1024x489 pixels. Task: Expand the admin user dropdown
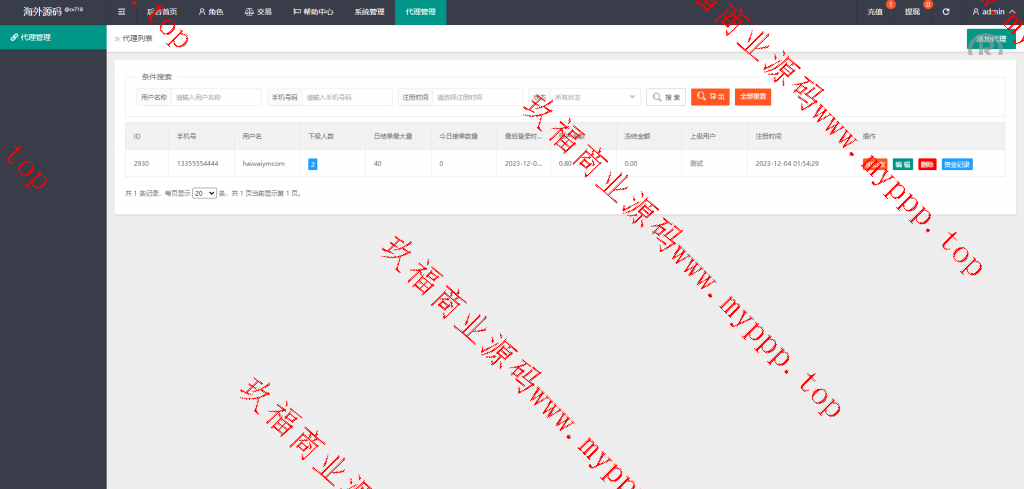tap(993, 12)
